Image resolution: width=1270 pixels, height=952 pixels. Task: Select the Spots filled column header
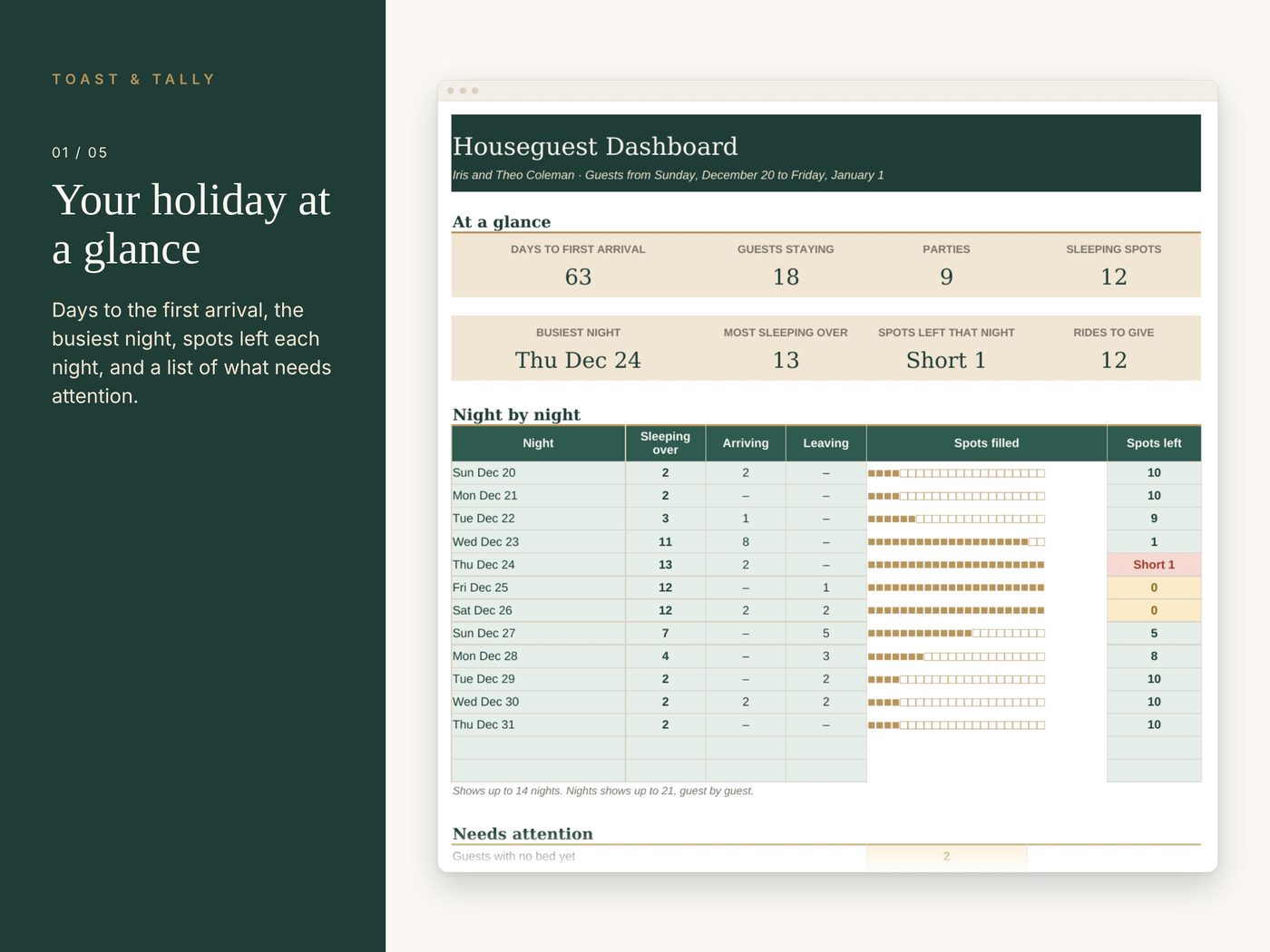[x=986, y=443]
